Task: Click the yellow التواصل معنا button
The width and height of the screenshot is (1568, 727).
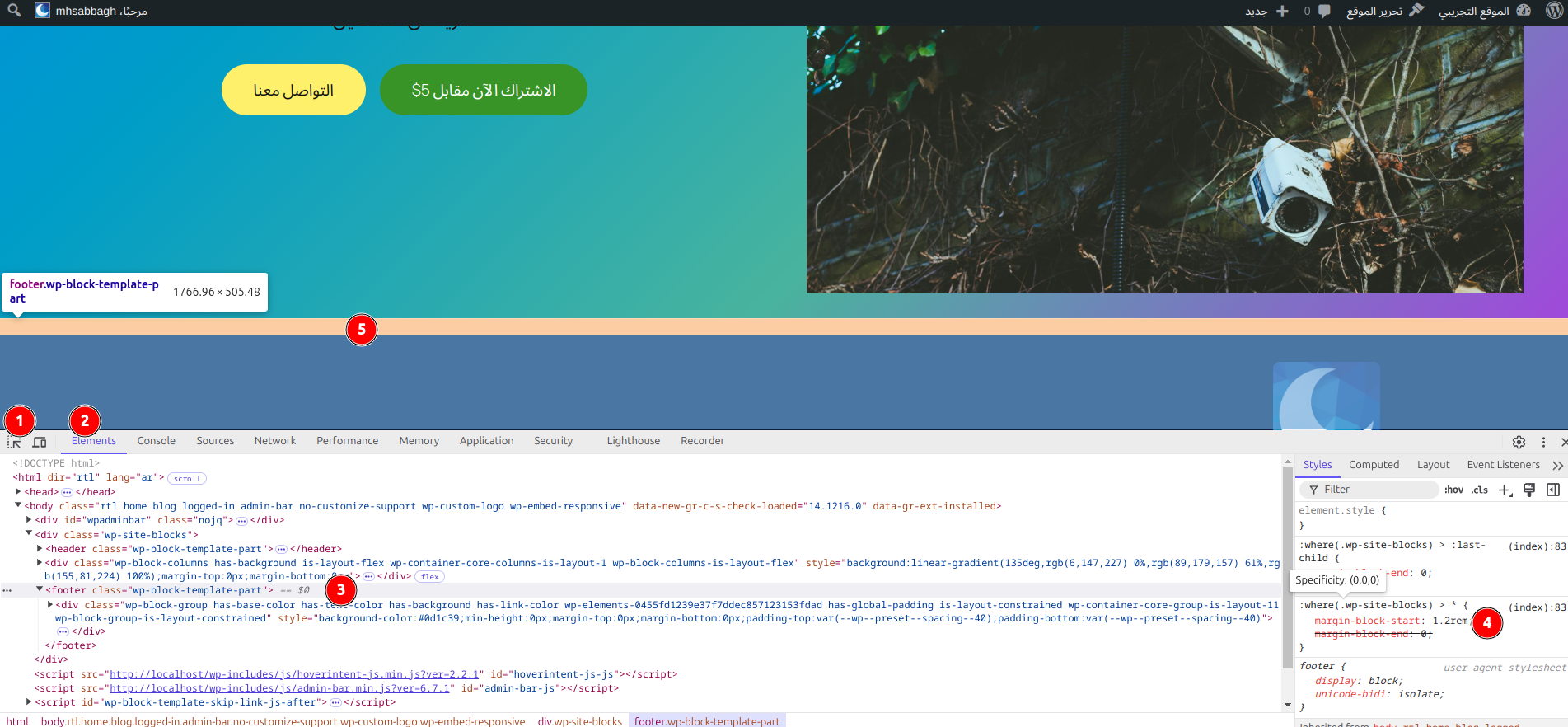Action: (293, 90)
